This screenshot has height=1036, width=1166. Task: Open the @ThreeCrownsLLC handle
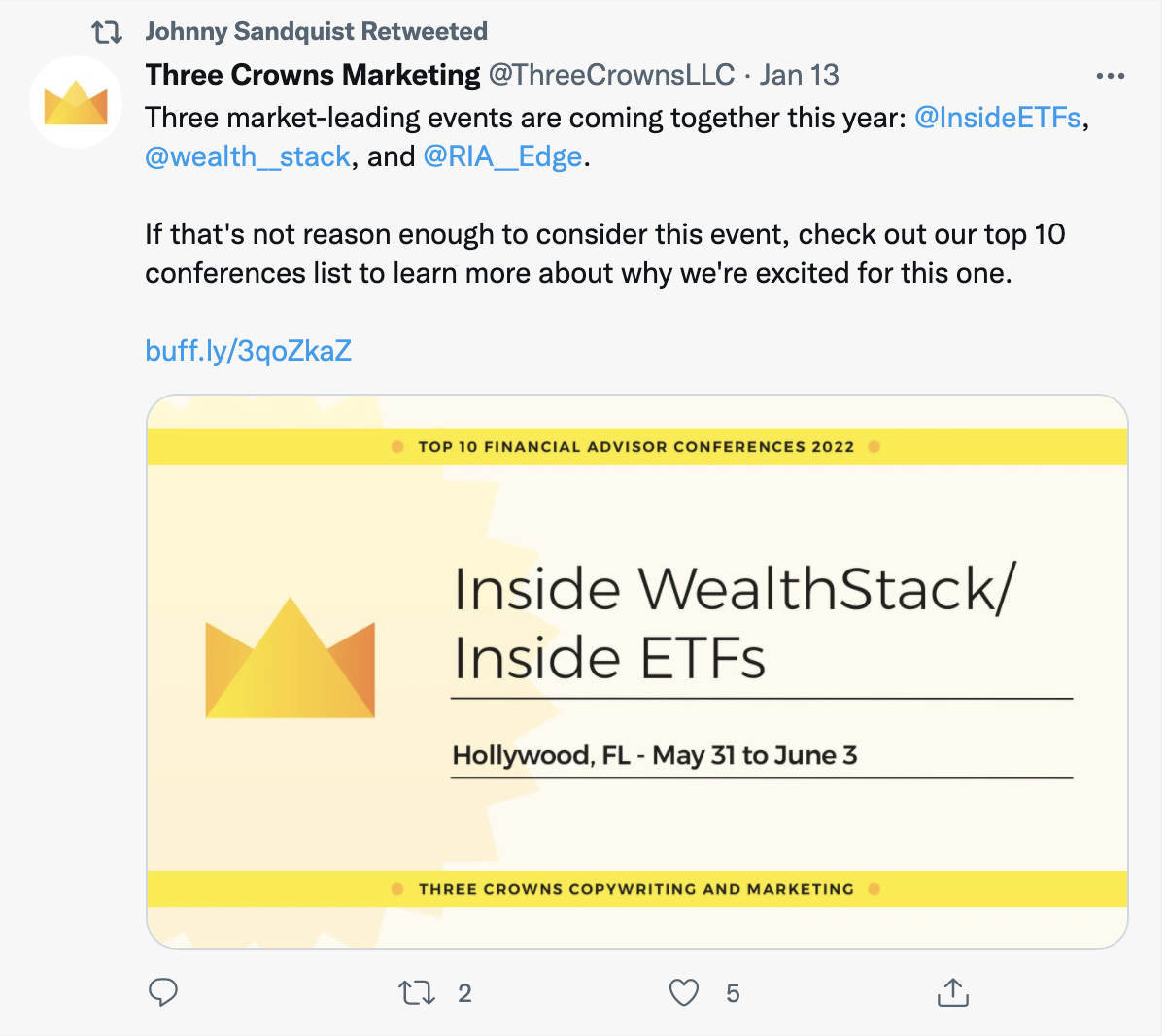point(611,75)
